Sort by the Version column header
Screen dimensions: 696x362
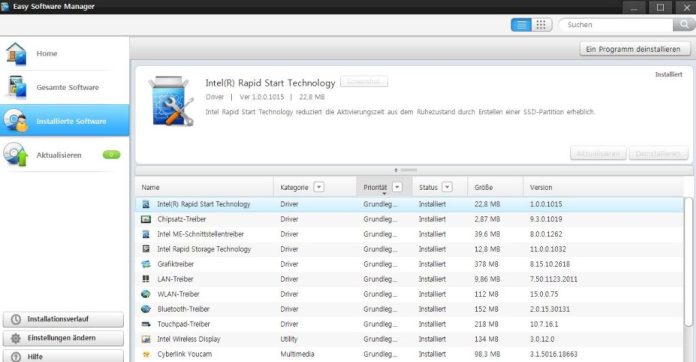coord(604,187)
